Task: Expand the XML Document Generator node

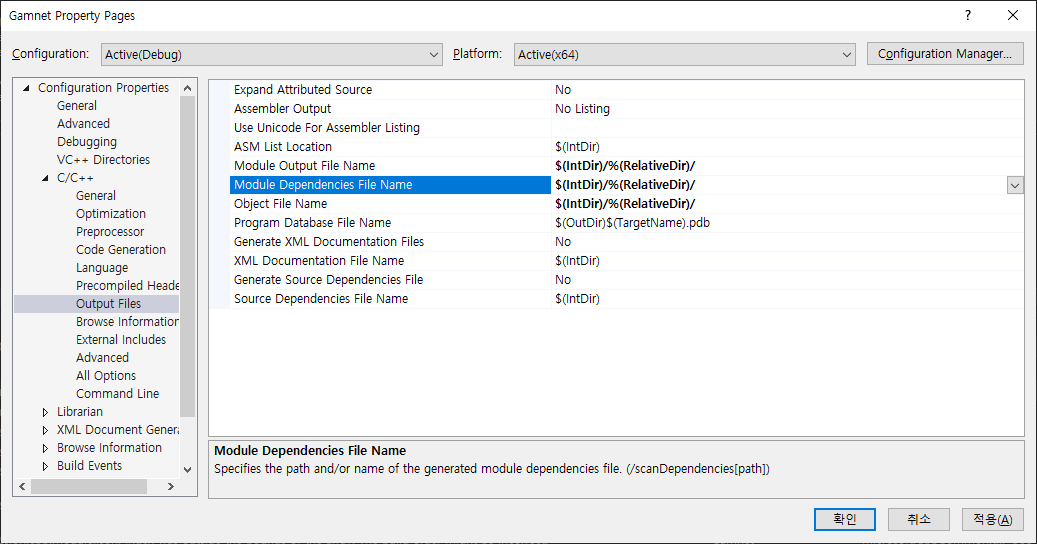Action: coord(45,430)
